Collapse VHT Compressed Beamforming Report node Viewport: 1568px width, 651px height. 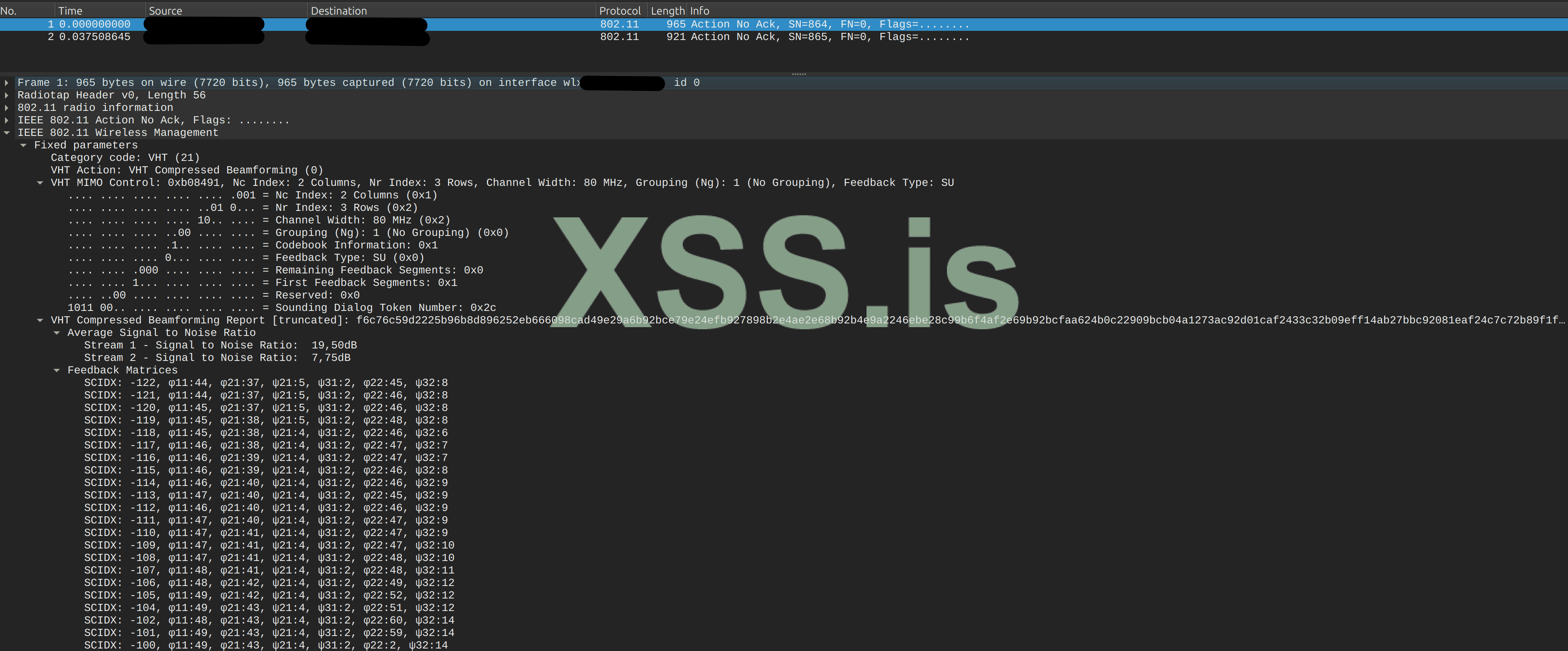pos(40,320)
